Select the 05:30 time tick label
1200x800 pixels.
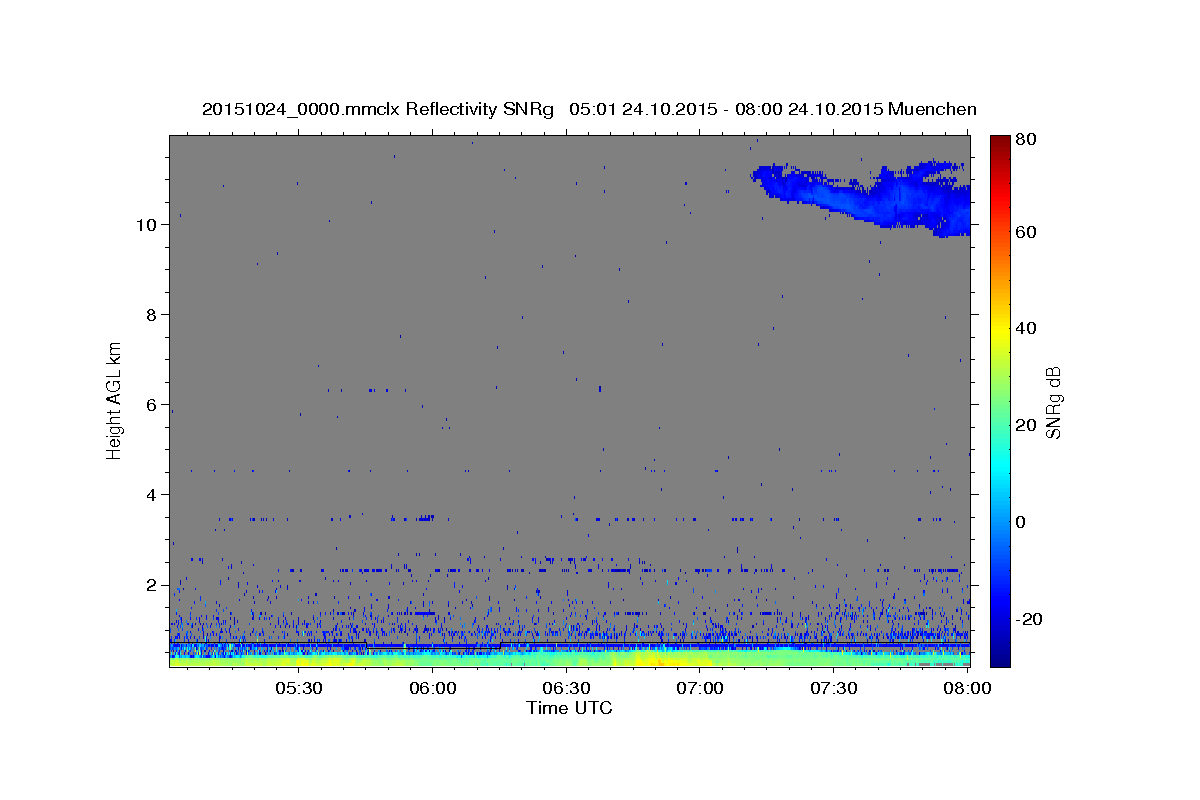coord(299,689)
